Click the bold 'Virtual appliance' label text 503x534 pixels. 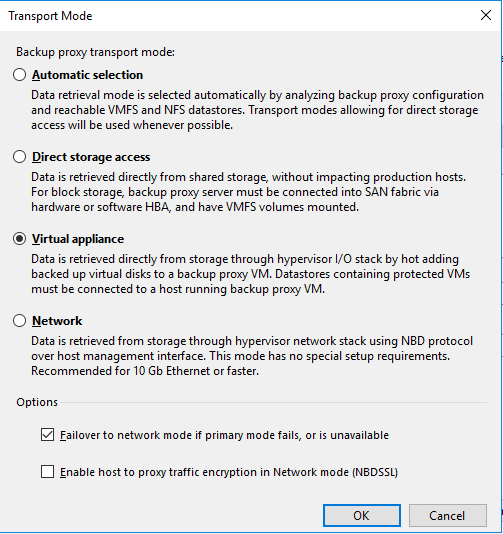[x=78, y=239]
